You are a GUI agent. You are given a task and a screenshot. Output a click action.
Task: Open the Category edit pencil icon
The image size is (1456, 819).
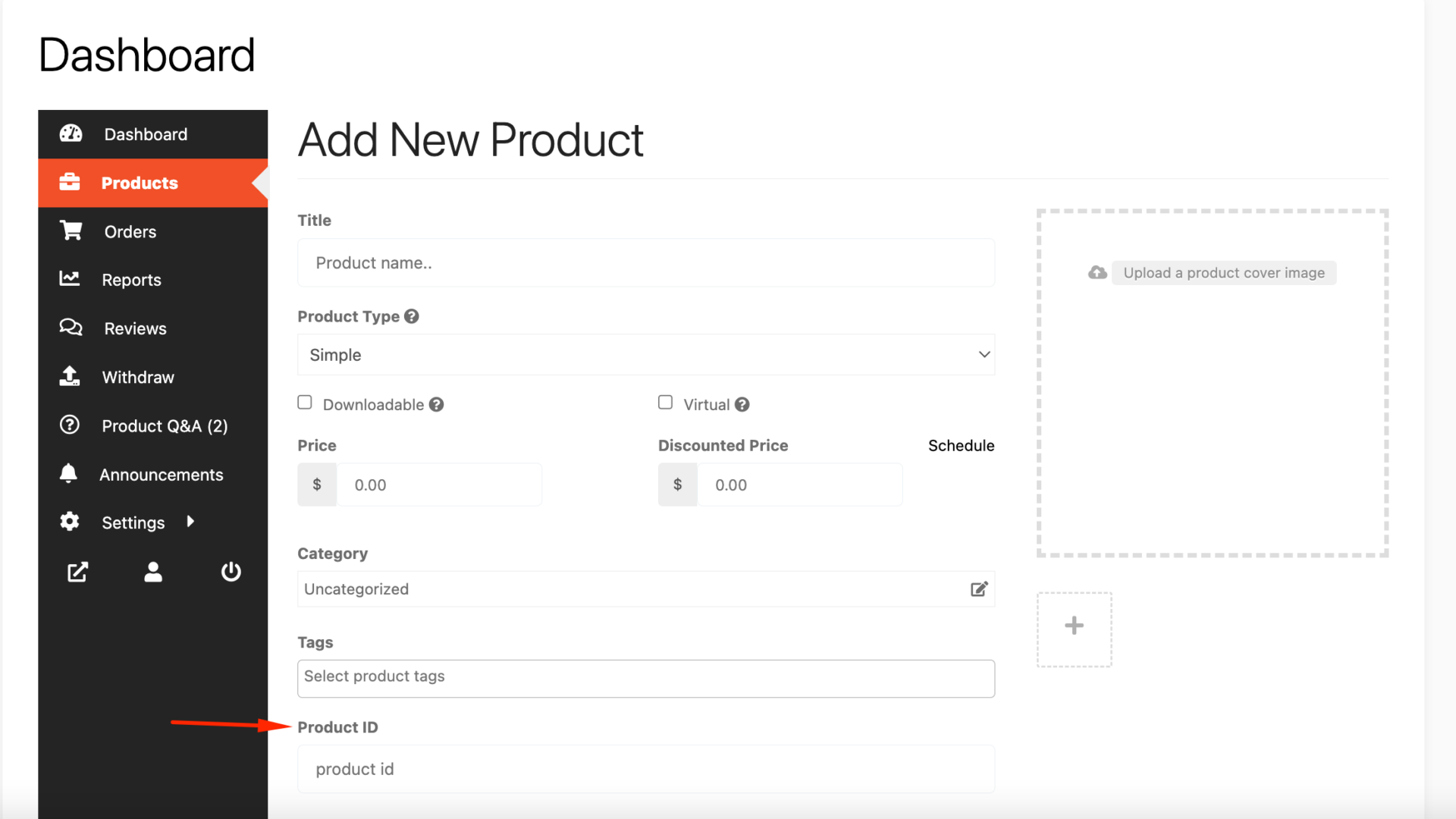[979, 589]
